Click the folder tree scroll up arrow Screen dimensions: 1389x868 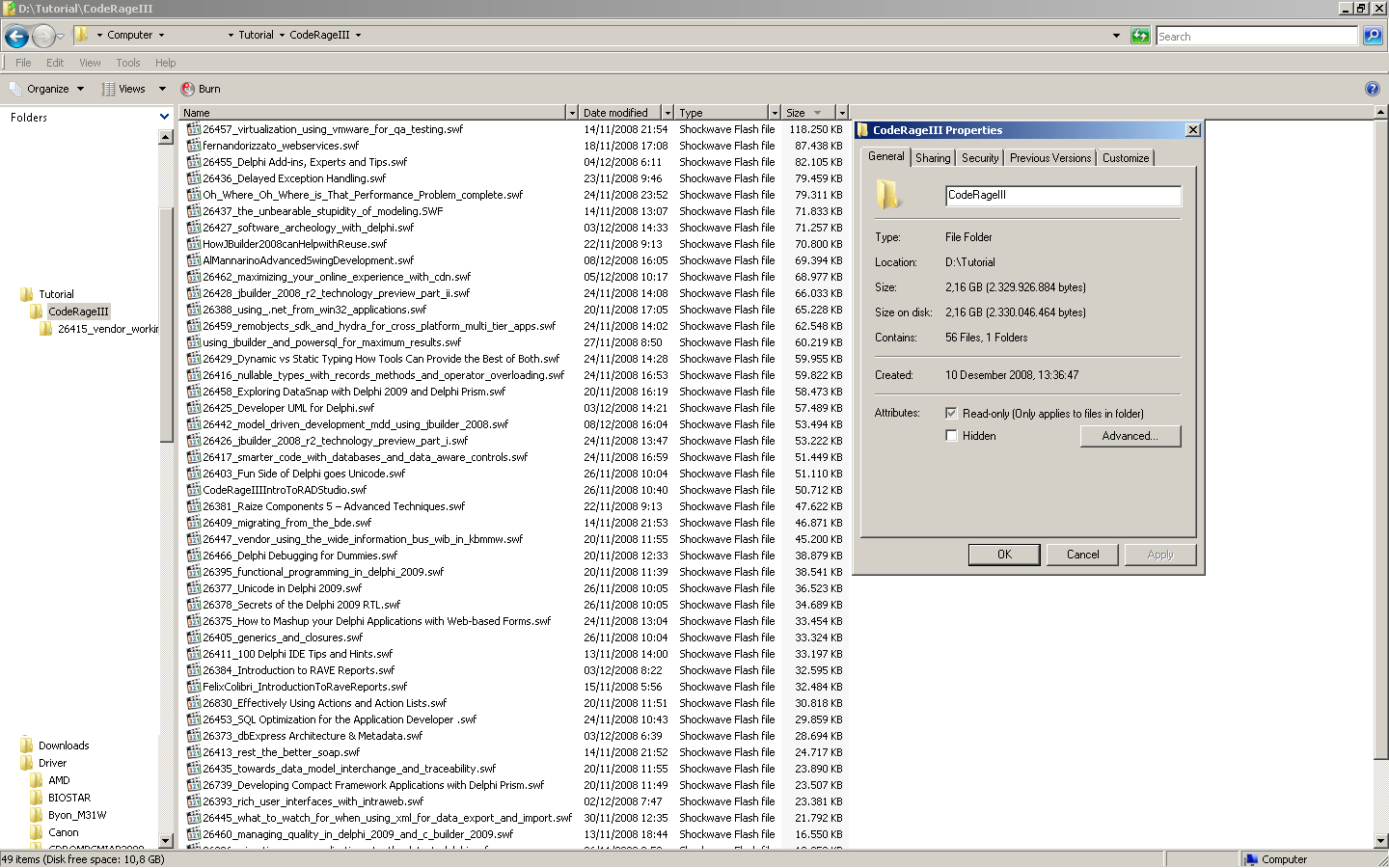[165, 137]
